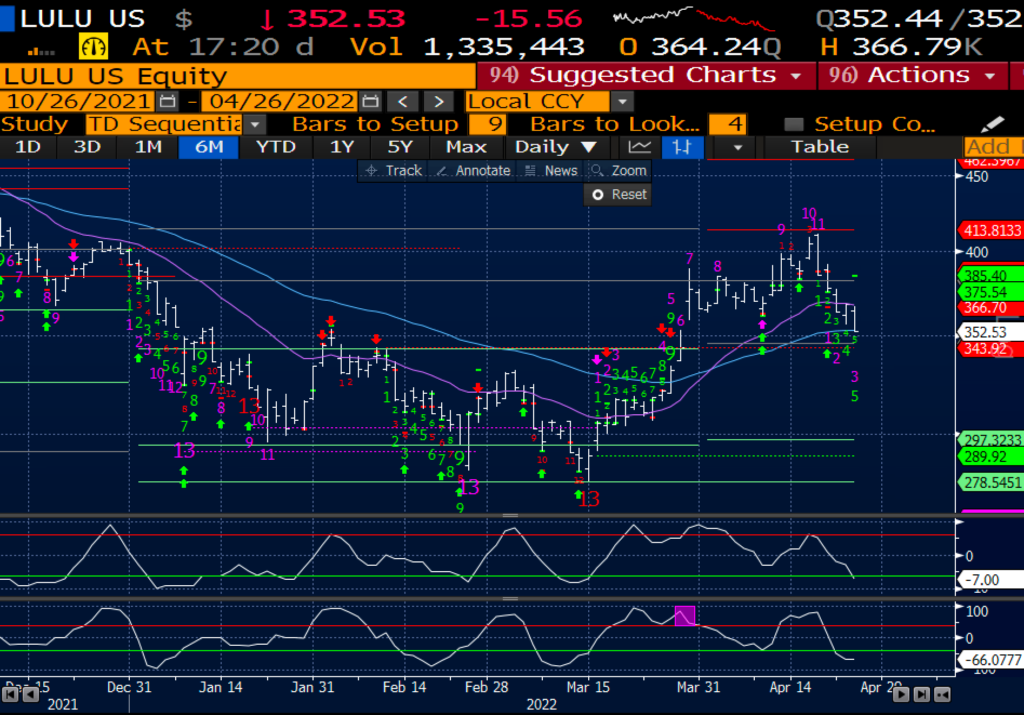1024x715 pixels.
Task: Click the magenta highlighted square on oscillator
Action: (x=684, y=615)
